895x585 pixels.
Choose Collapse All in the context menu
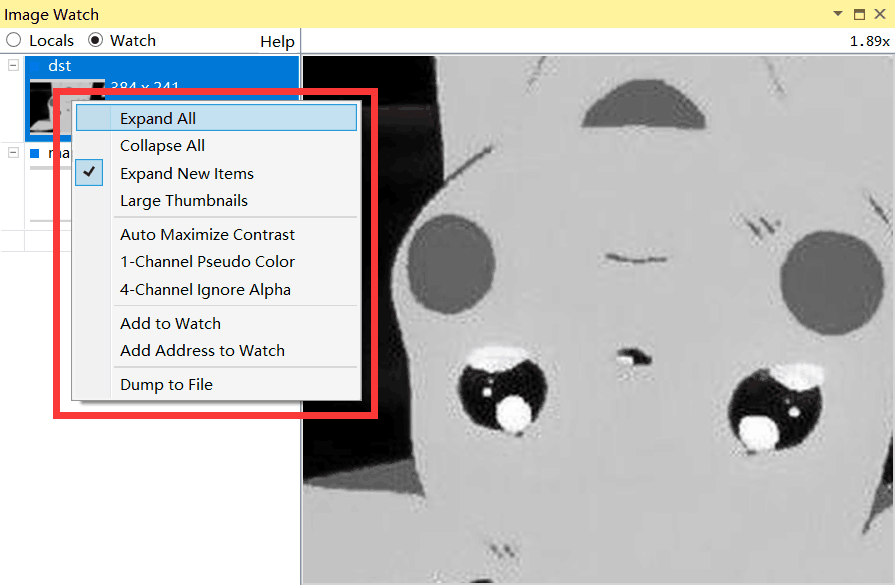pos(216,146)
